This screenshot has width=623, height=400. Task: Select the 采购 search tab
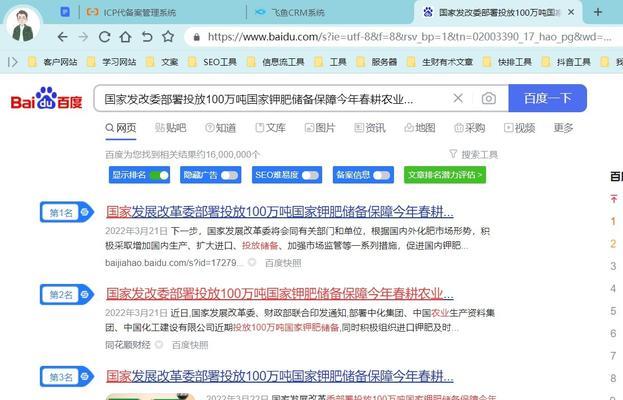[469, 128]
